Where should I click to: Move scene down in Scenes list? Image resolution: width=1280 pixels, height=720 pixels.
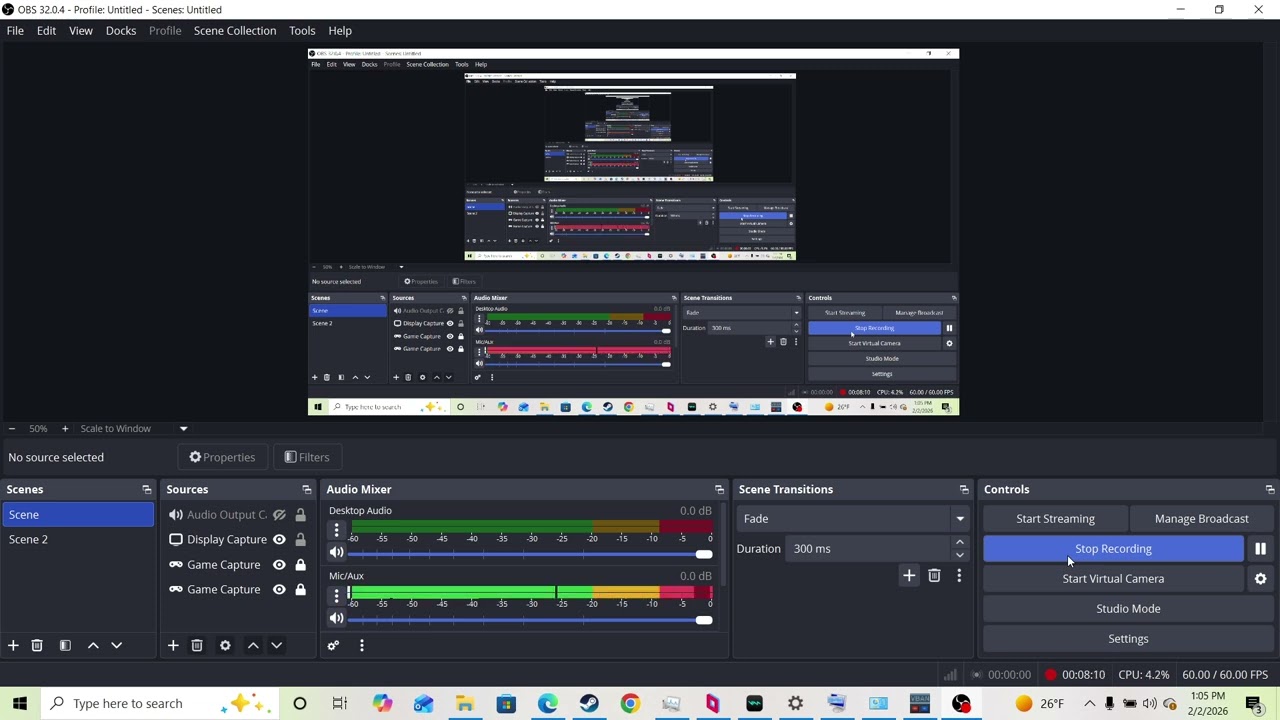click(x=116, y=646)
